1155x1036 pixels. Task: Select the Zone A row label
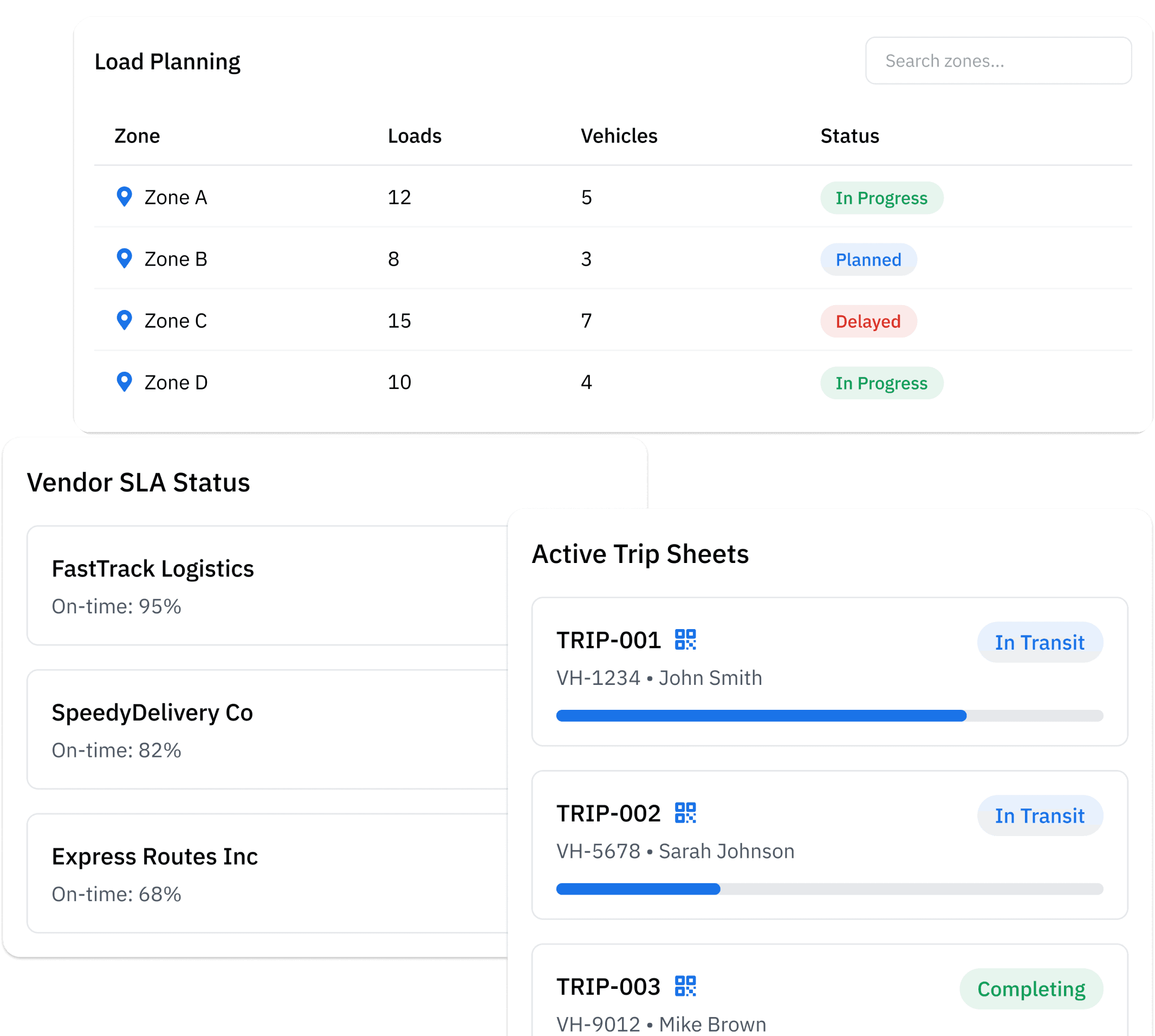pyautogui.click(x=176, y=198)
